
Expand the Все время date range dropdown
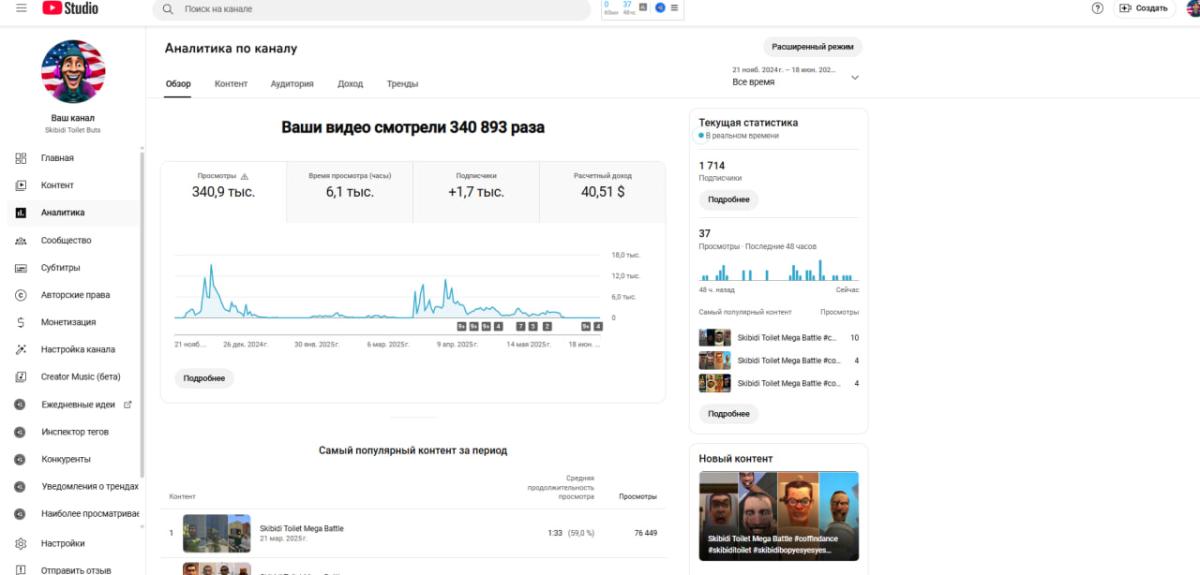[854, 77]
